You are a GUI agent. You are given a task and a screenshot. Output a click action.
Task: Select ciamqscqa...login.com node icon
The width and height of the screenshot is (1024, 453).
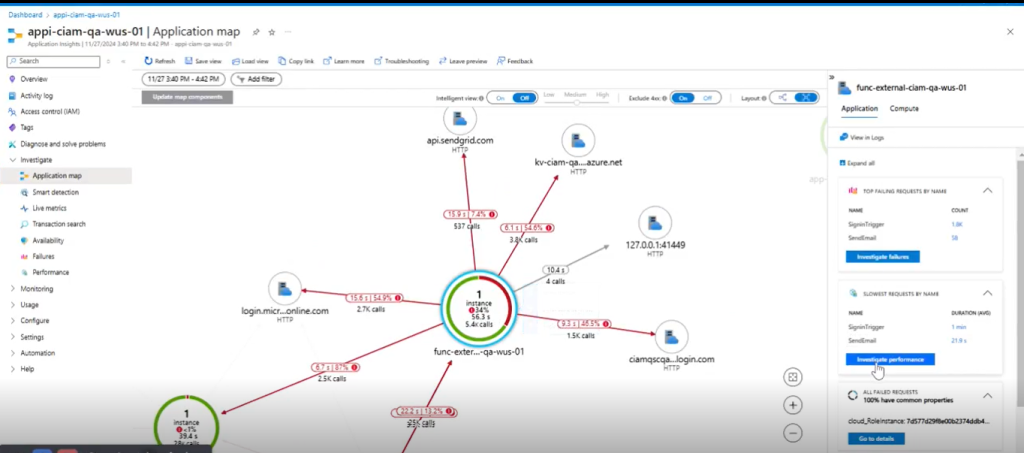(x=671, y=337)
